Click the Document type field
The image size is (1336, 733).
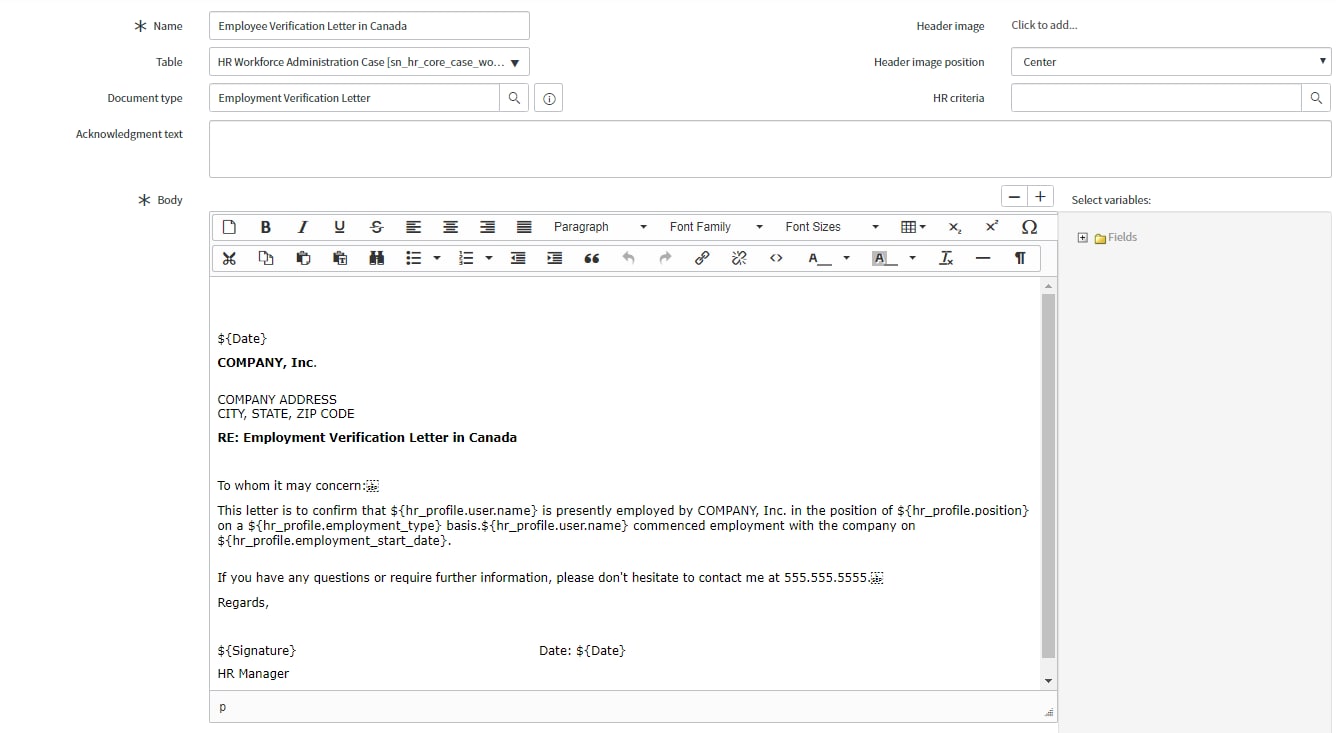(354, 98)
